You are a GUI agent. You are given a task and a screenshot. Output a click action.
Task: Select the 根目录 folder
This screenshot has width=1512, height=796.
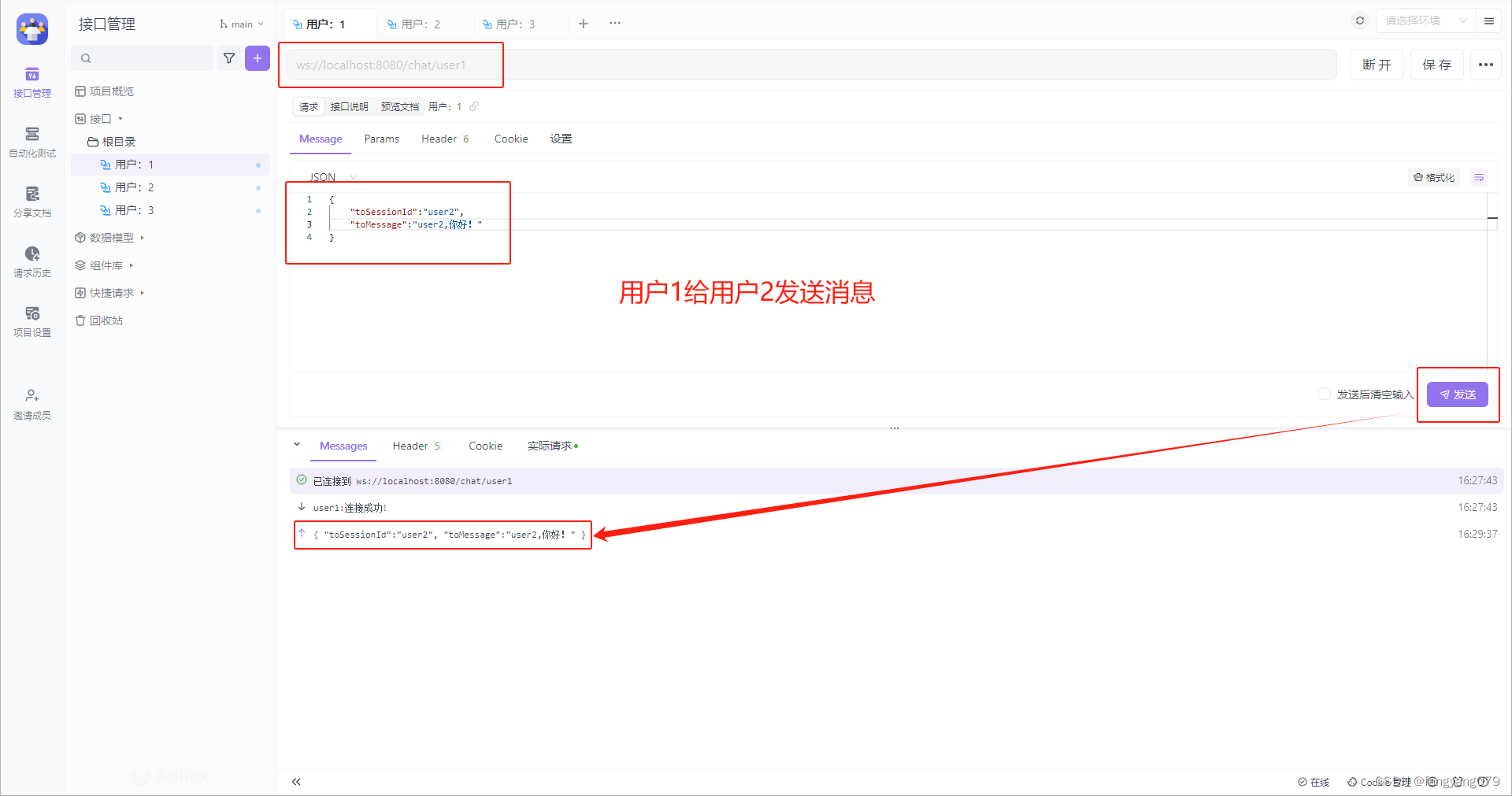click(112, 142)
